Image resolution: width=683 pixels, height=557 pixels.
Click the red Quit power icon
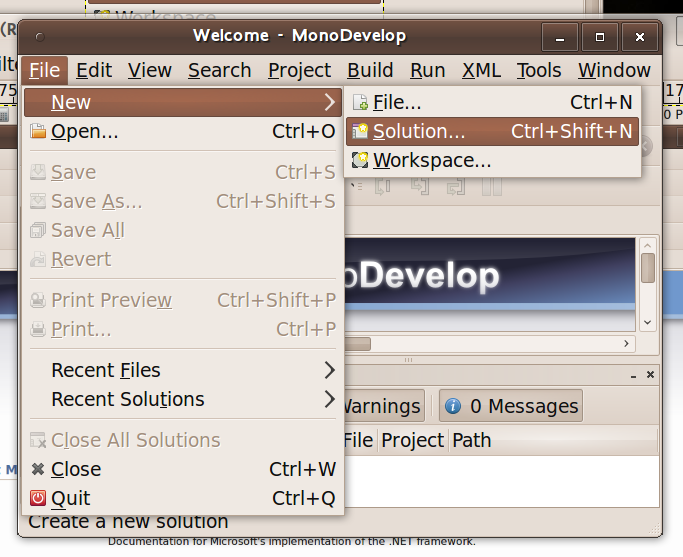[x=38, y=498]
